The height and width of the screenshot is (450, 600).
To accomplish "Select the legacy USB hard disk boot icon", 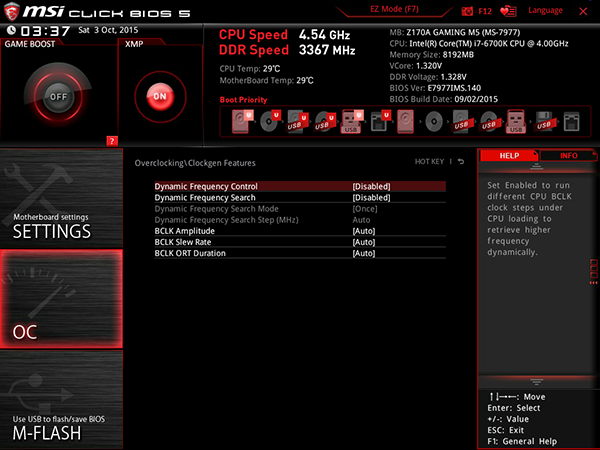I will [461, 121].
